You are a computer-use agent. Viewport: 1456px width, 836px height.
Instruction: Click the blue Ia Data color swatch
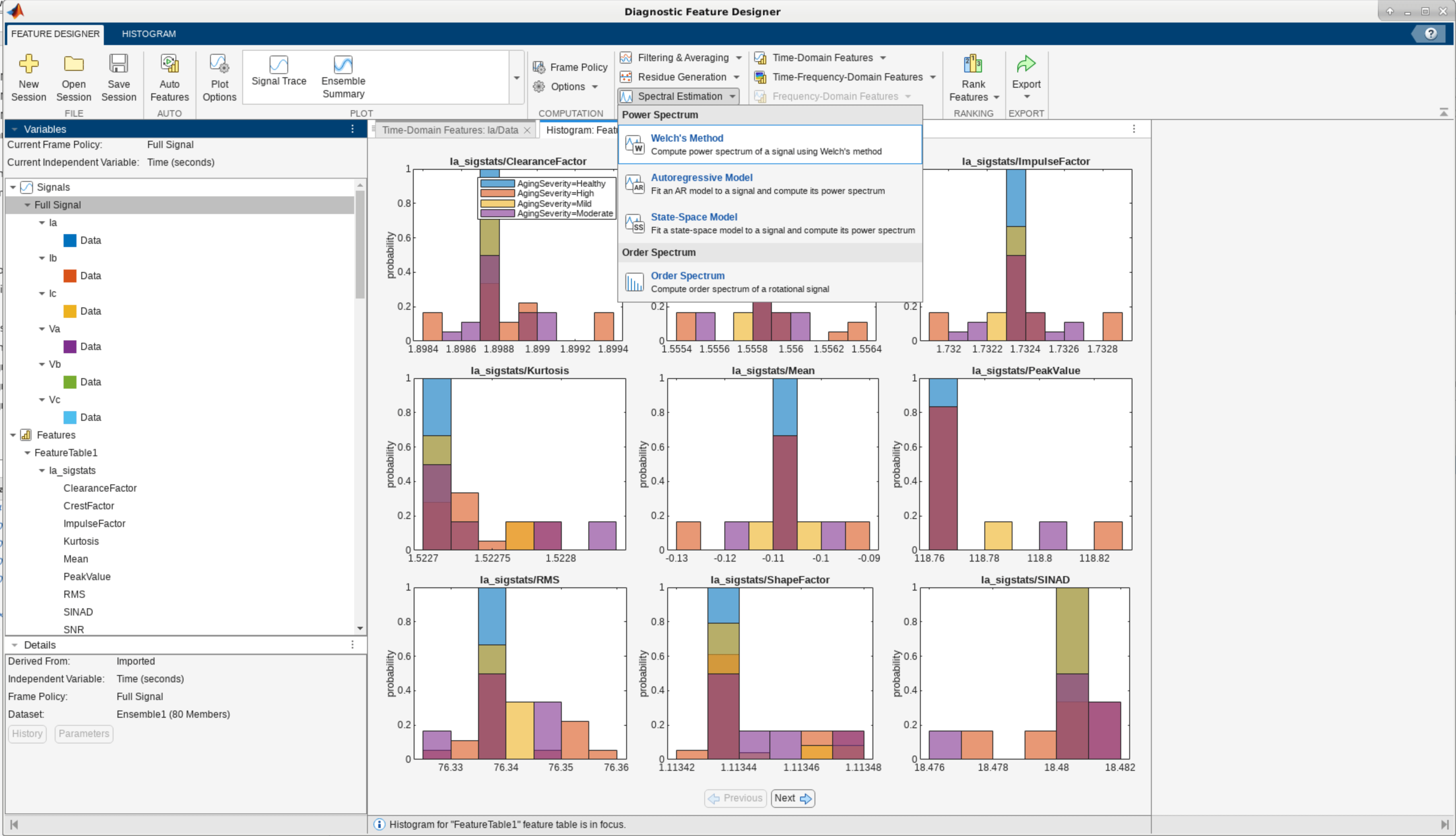click(70, 241)
